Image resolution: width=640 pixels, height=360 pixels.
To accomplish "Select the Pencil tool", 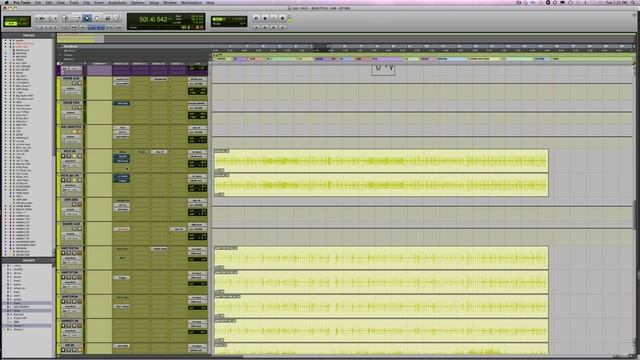I will pos(117,18).
